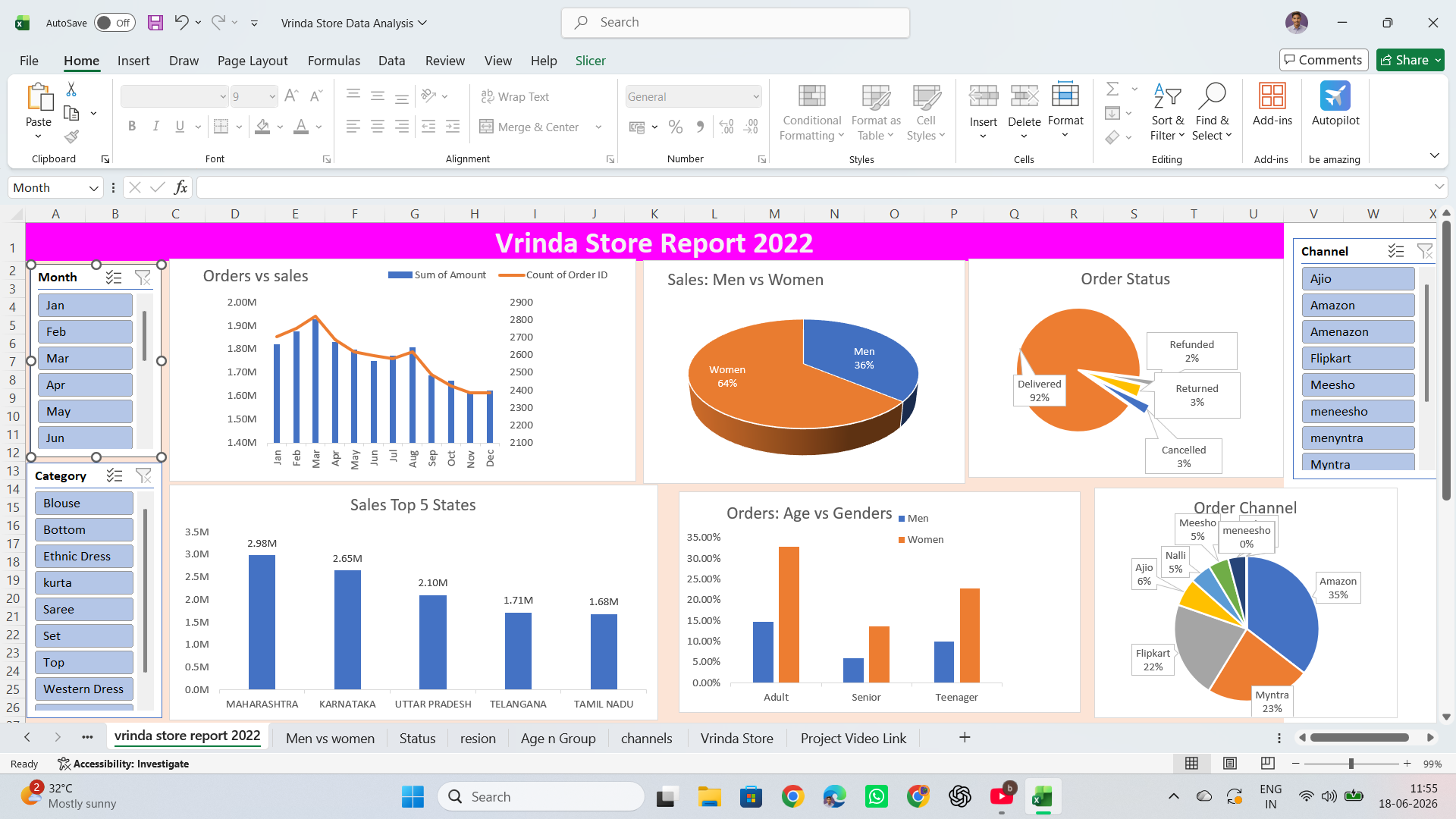Open the Number Format General dropdown

point(756,96)
